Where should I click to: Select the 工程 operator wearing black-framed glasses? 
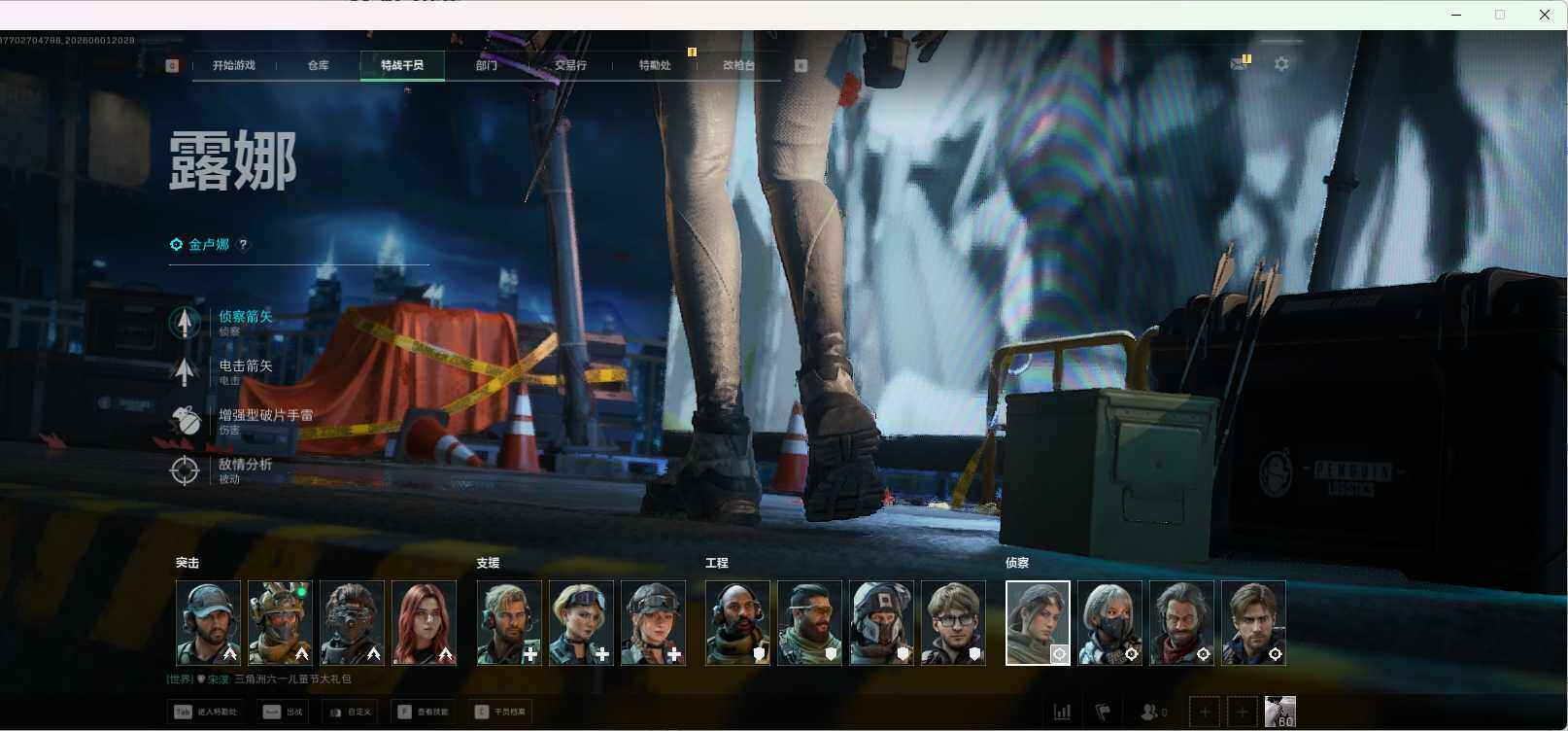pos(953,623)
